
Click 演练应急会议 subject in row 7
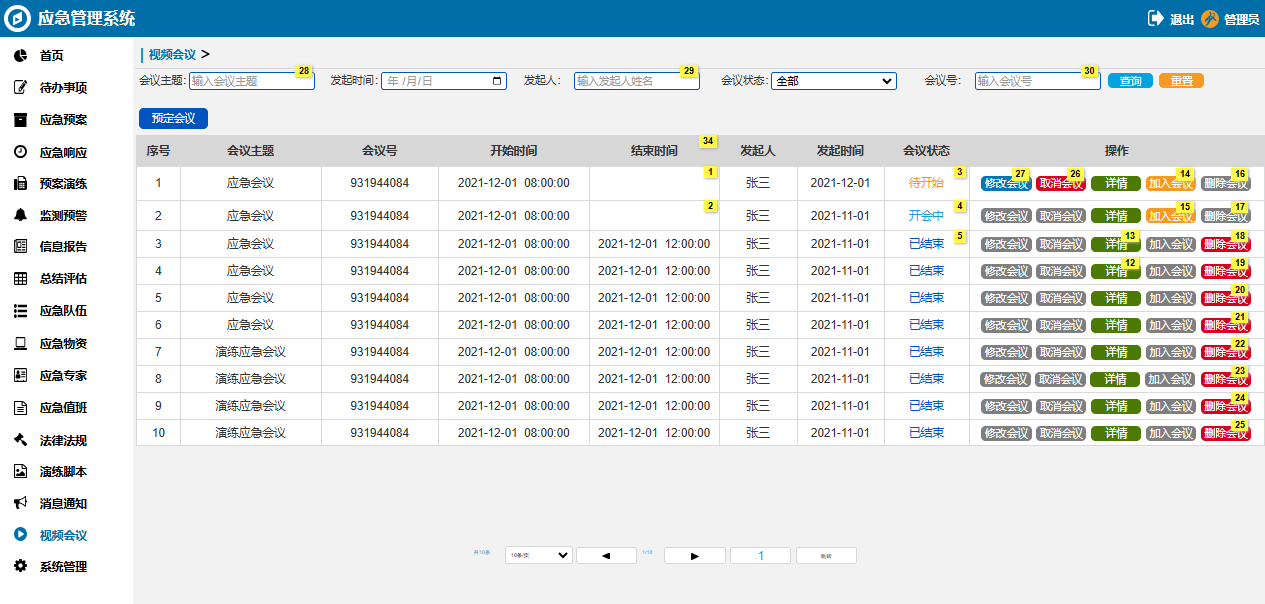[250, 352]
